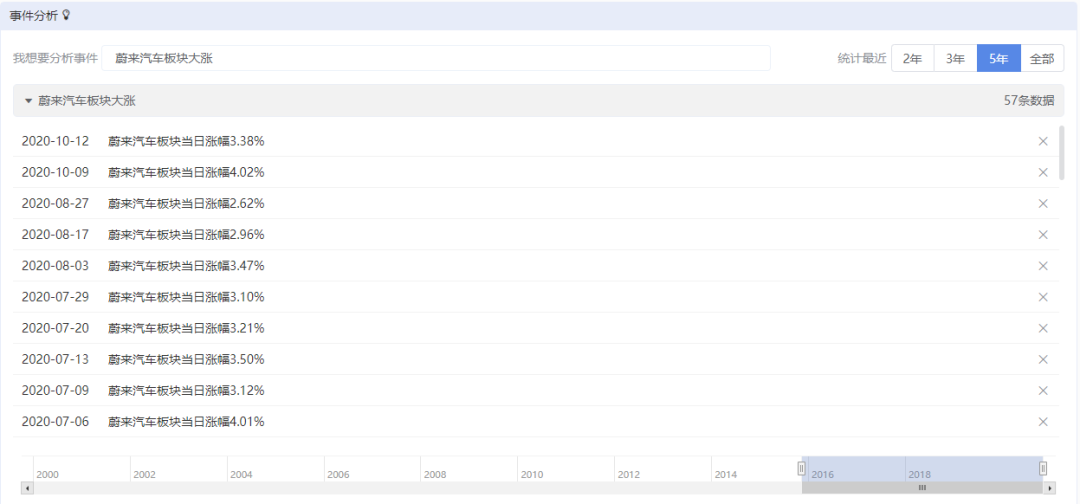This screenshot has height=504, width=1080.
Task: Click the lightbulb icon beside 事件分析
Action: point(67,15)
